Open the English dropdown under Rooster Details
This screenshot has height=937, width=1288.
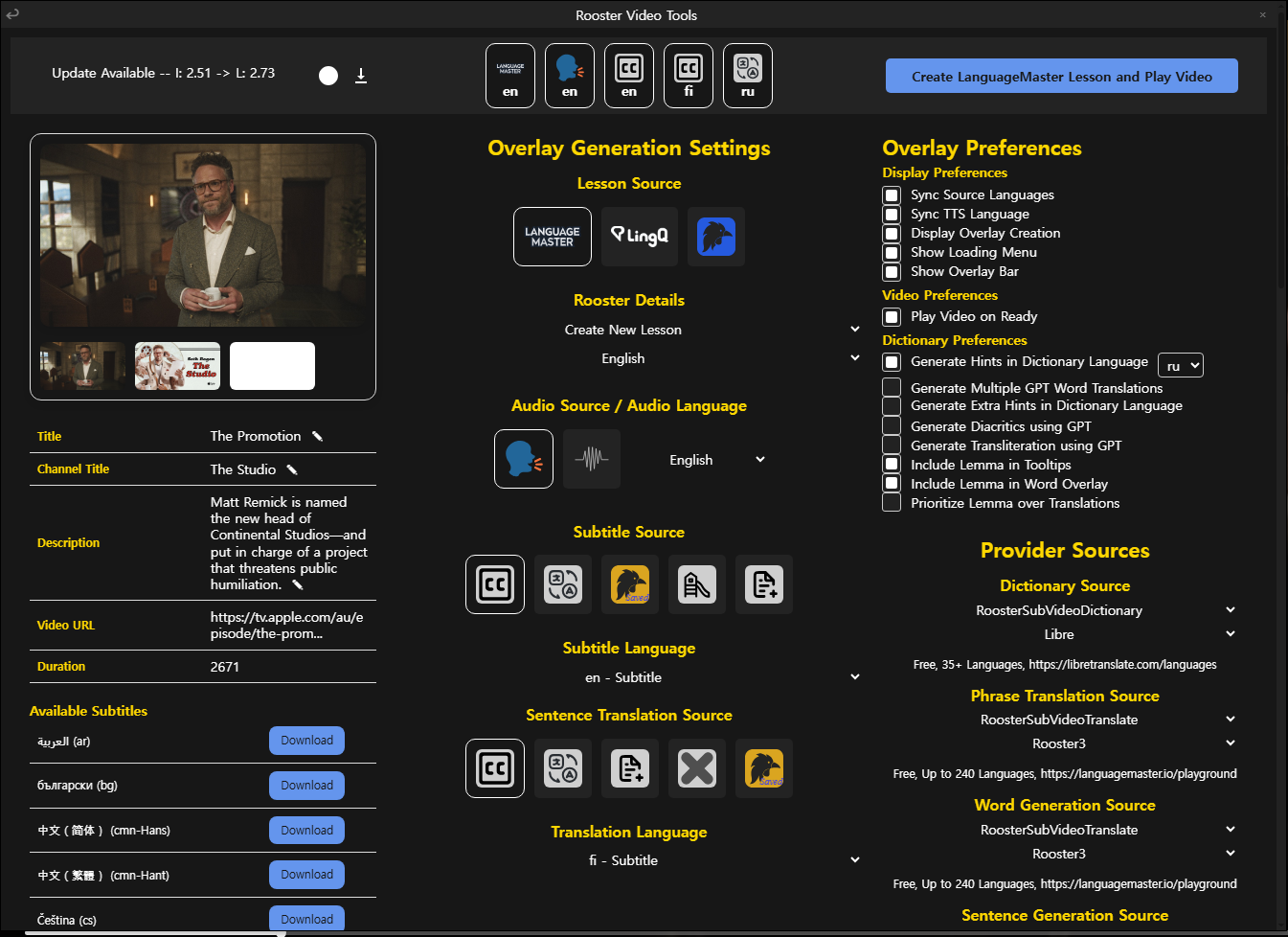pos(629,358)
